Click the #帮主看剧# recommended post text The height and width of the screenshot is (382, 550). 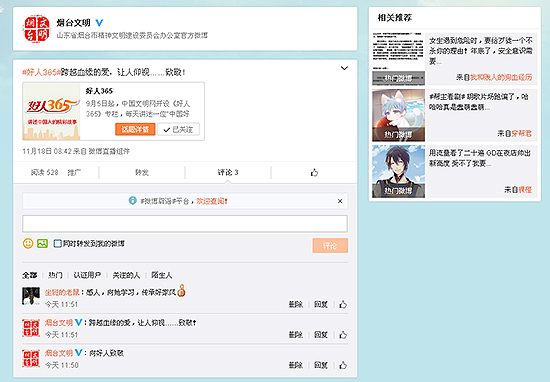479,102
